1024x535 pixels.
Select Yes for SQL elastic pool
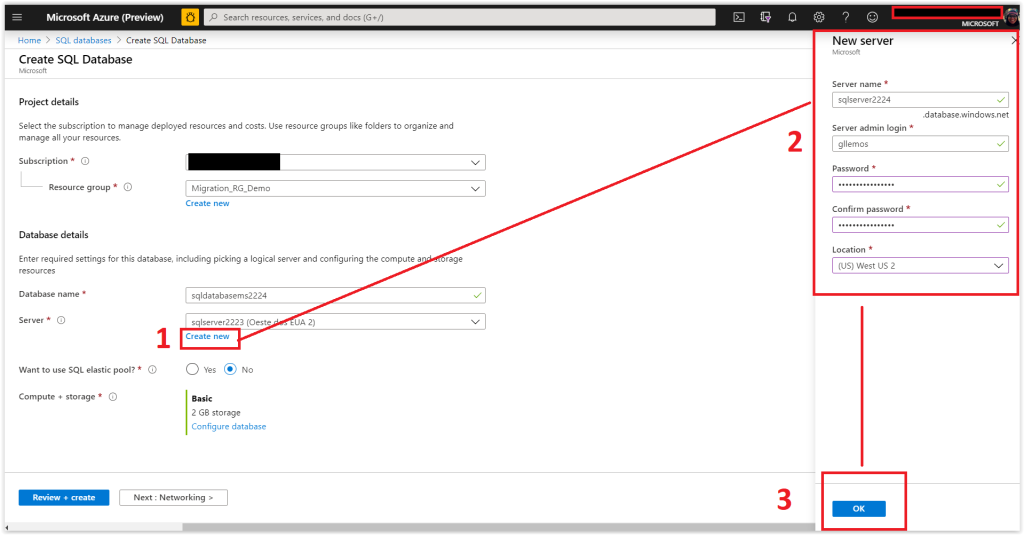point(192,370)
